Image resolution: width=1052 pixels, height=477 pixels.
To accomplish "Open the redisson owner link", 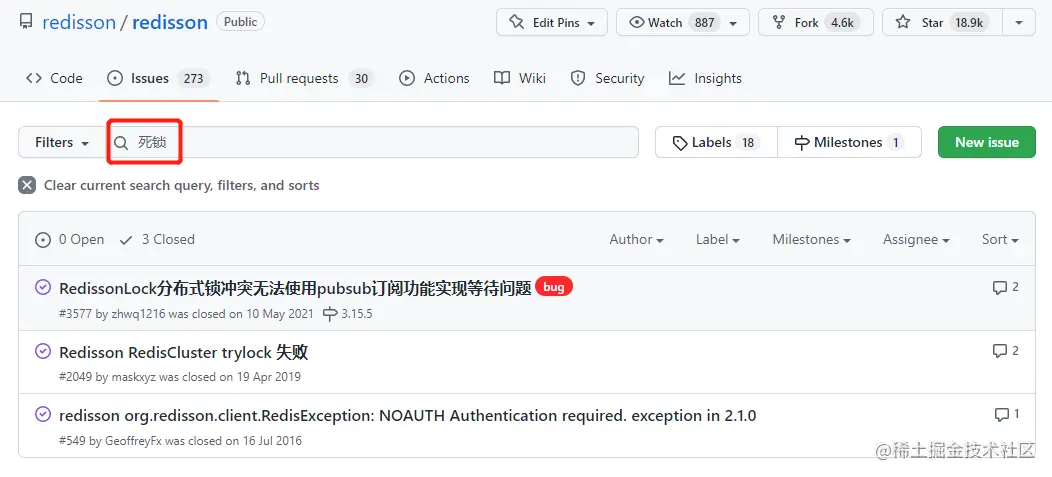I will (78, 22).
